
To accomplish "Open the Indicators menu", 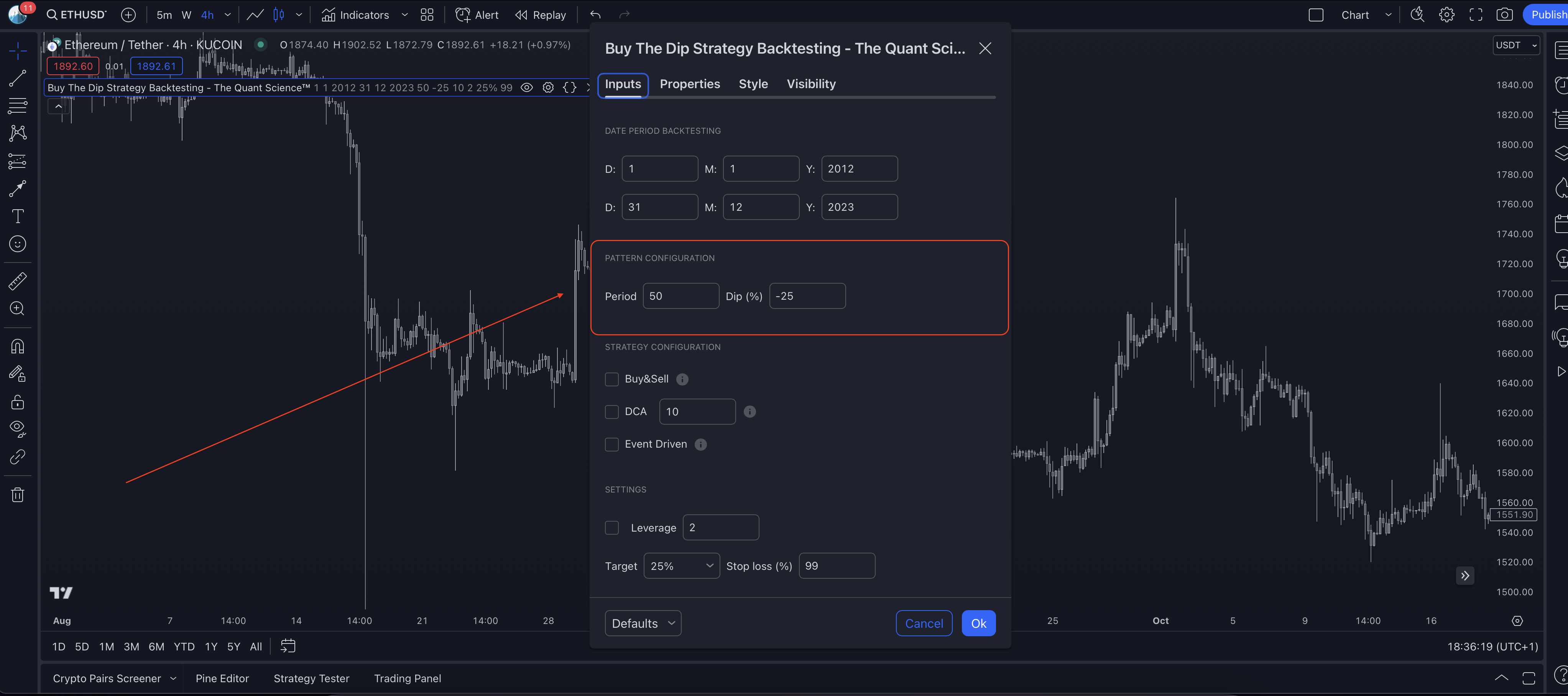I will click(355, 15).
